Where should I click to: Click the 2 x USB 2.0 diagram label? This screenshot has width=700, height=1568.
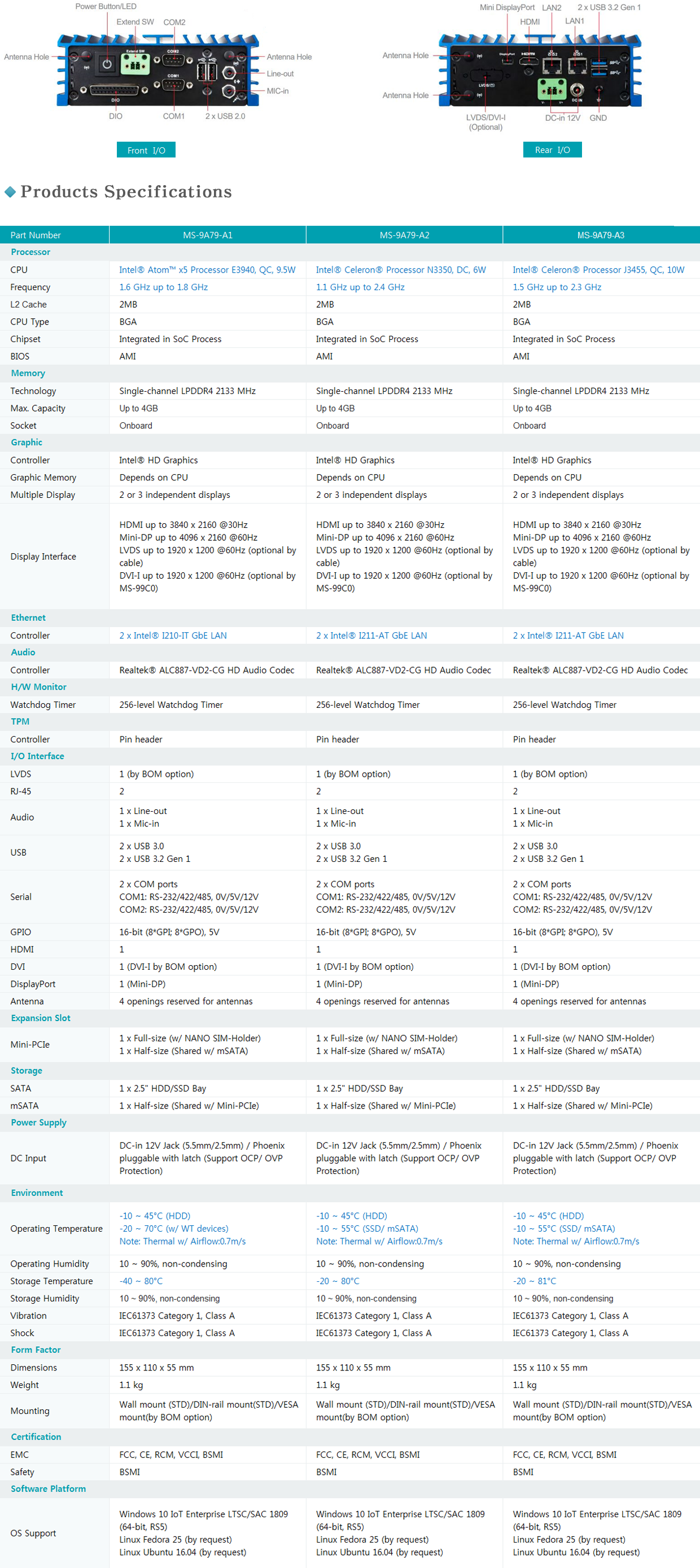pos(225,116)
